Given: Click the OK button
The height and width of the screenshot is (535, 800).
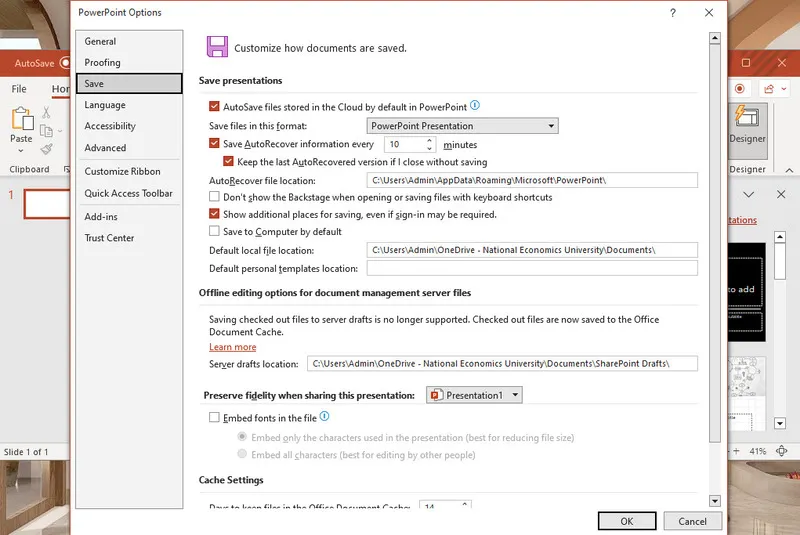Looking at the screenshot, I should click(626, 521).
